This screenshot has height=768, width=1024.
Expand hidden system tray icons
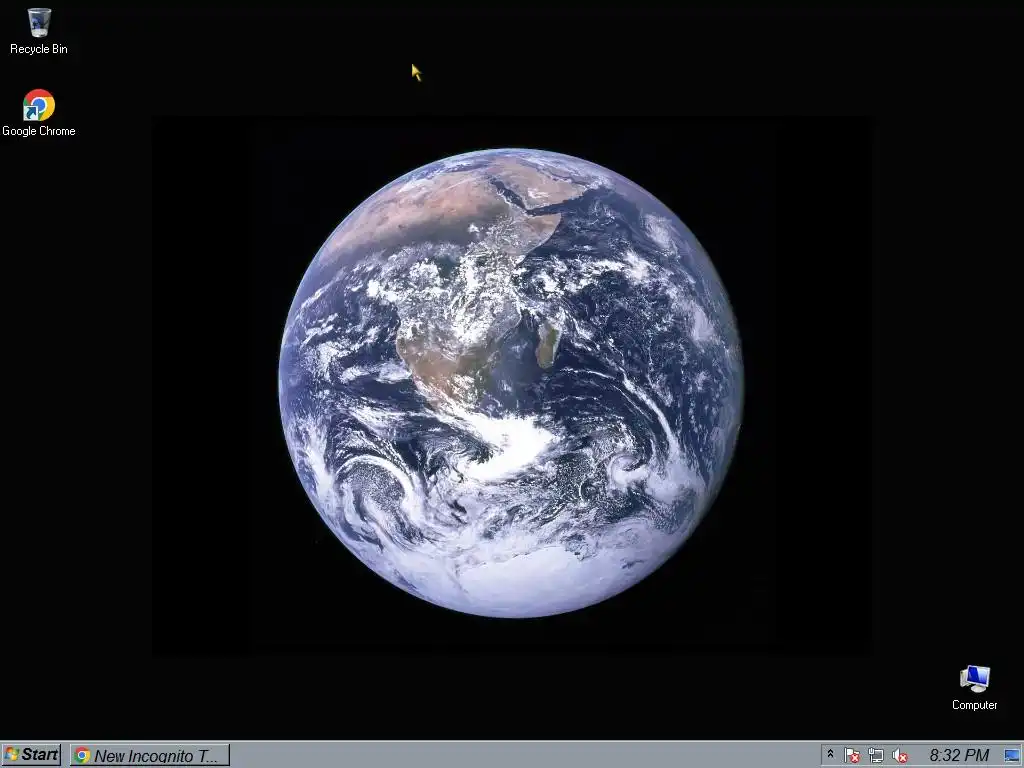click(830, 754)
